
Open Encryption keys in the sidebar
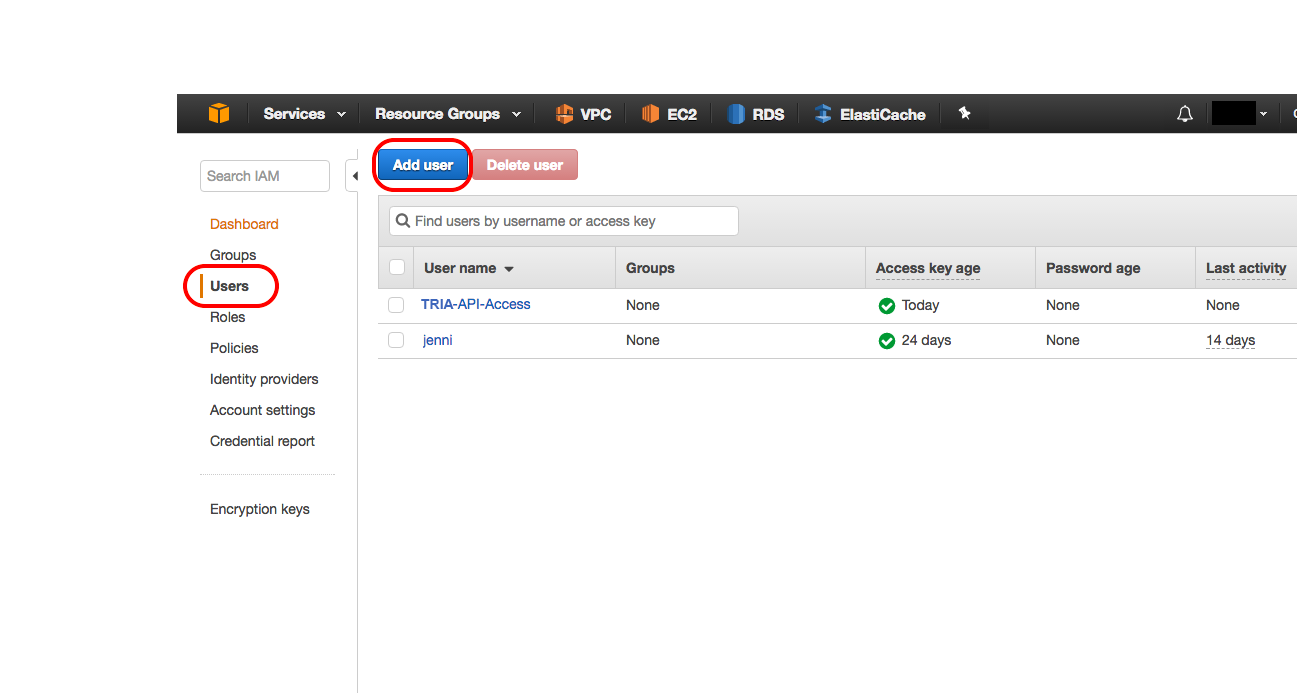point(260,509)
